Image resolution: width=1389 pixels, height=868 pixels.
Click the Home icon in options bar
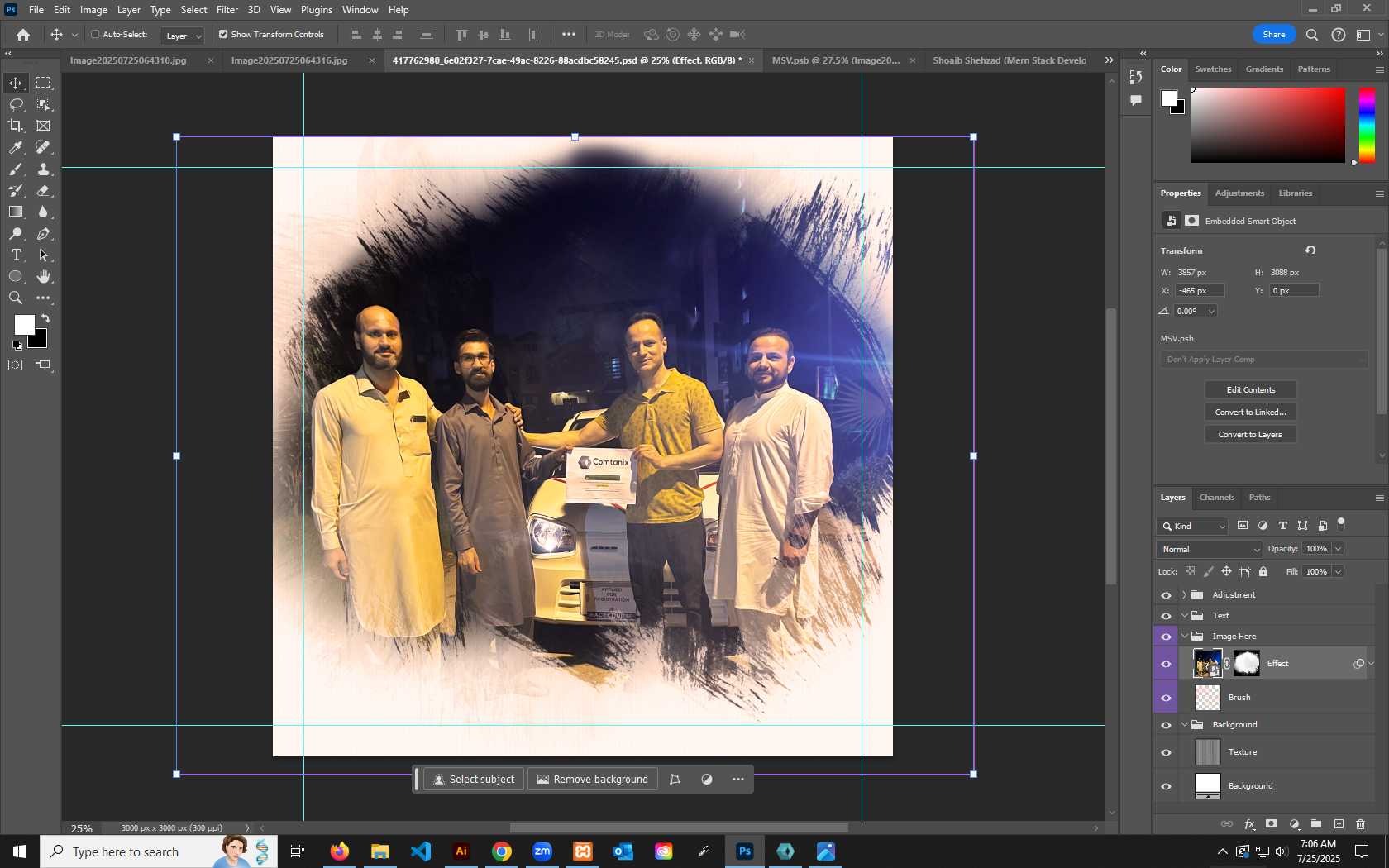tap(23, 35)
